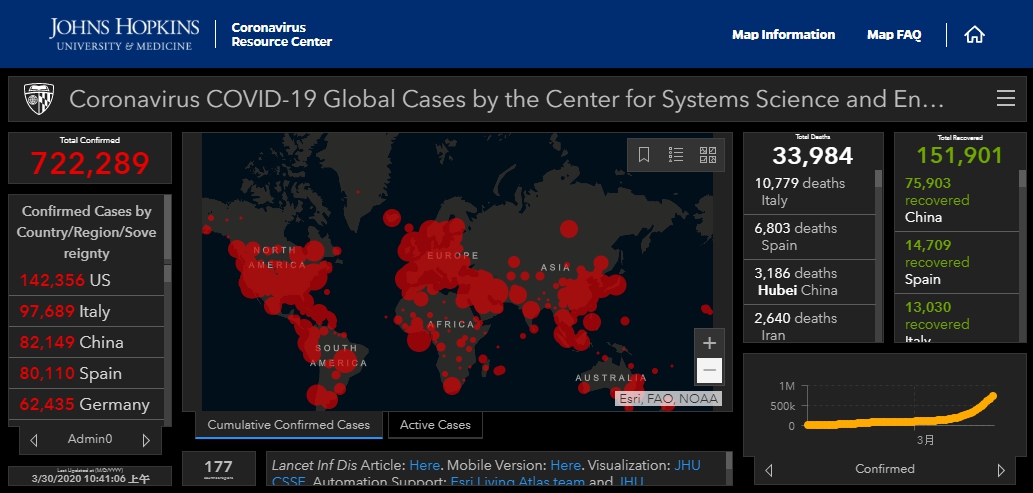
Task: Click the dashboard title text
Action: (x=507, y=100)
